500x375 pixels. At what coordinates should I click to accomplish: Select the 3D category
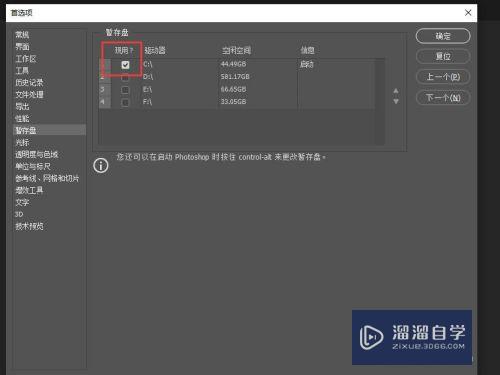coord(19,214)
